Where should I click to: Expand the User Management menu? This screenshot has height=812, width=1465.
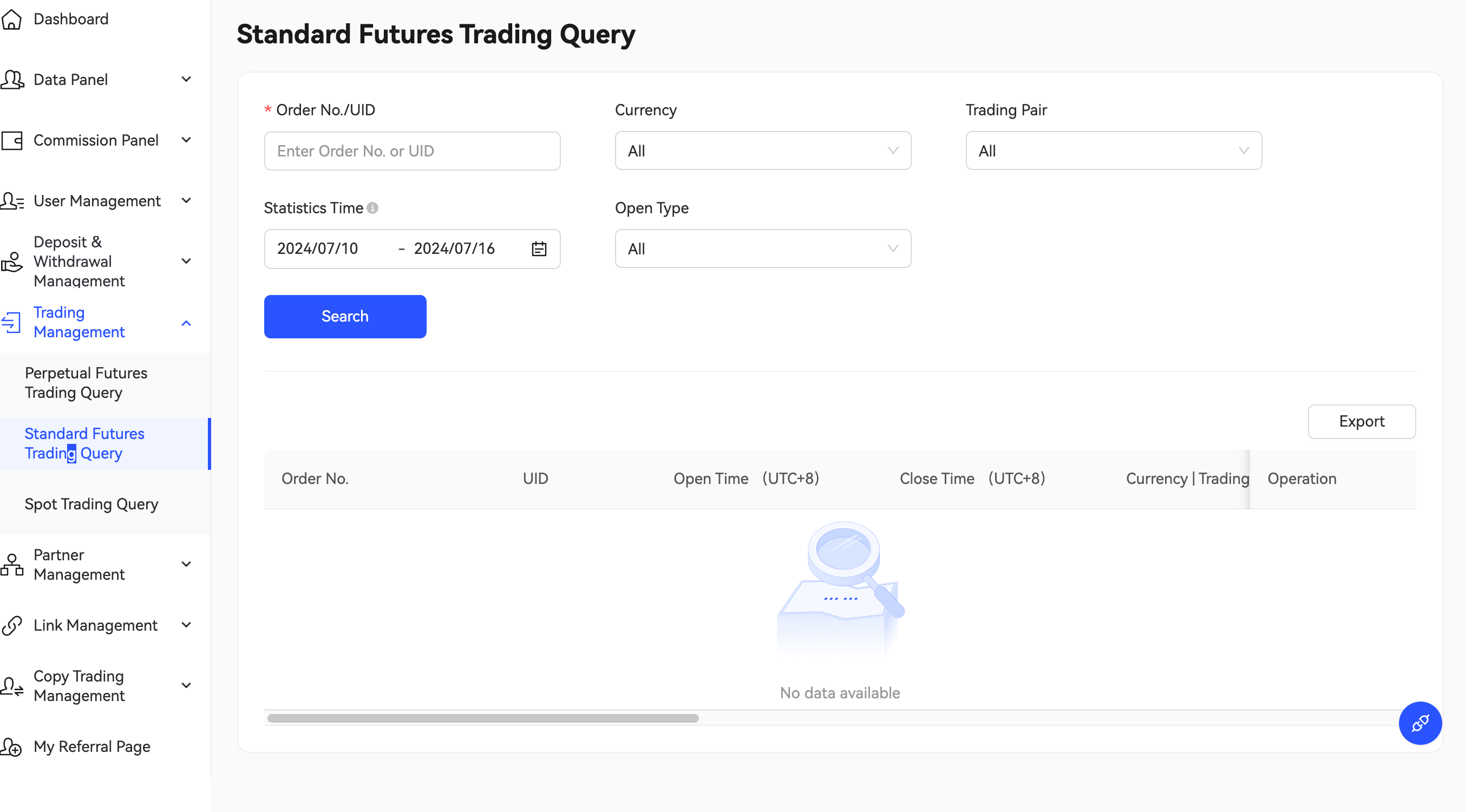186,201
